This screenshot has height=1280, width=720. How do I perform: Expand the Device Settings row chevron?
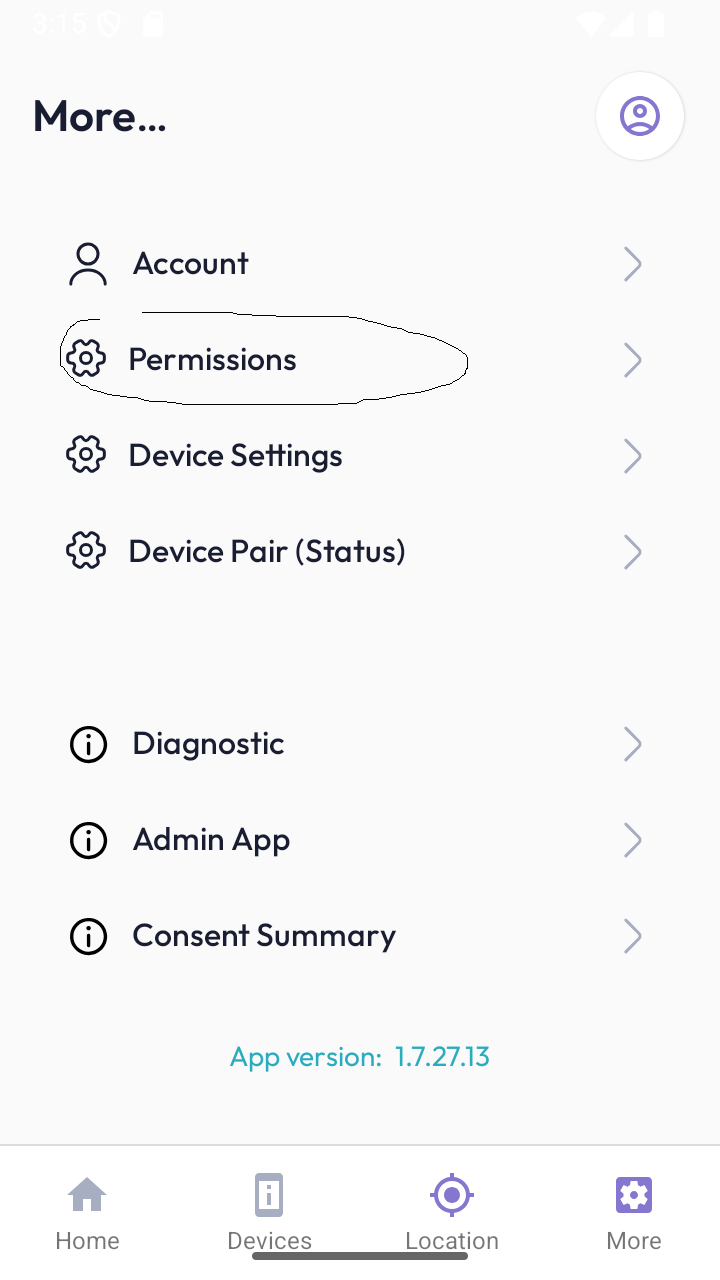632,456
